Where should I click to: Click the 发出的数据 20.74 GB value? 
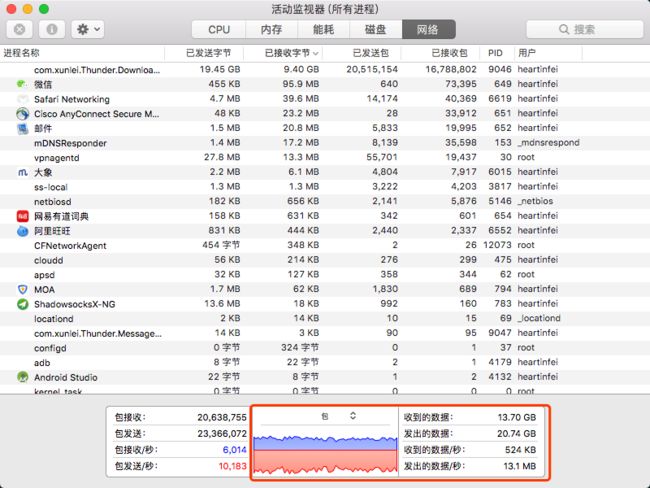(x=517, y=434)
